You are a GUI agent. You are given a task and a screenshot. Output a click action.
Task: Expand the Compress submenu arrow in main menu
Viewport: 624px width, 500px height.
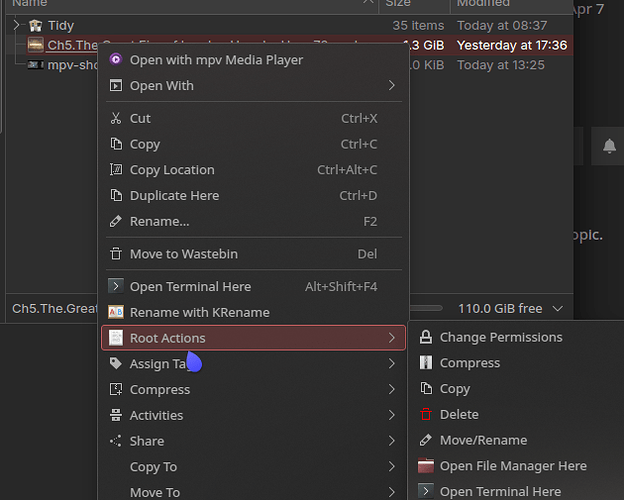coord(392,389)
